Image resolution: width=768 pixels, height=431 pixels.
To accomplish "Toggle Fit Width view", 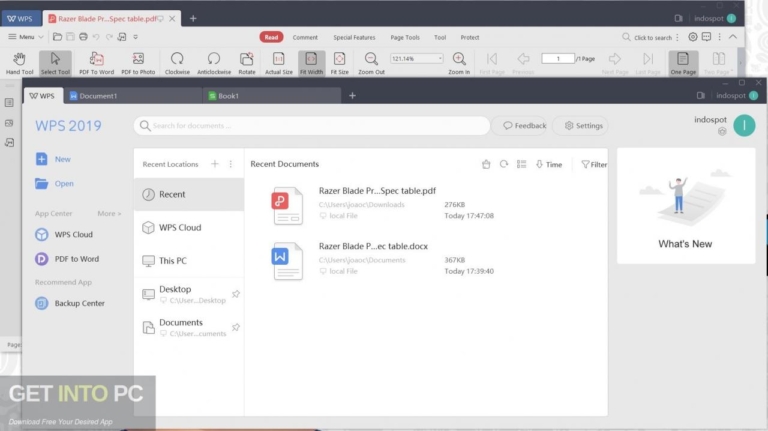I will point(312,63).
